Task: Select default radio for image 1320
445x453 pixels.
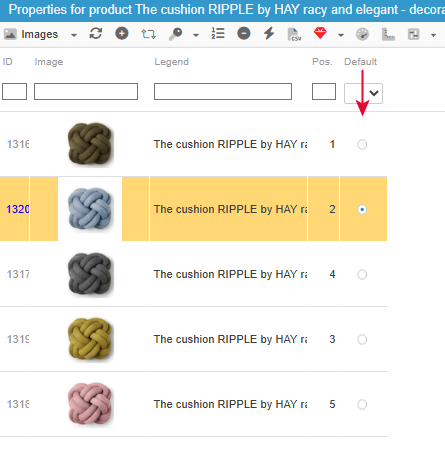Action: pos(362,209)
